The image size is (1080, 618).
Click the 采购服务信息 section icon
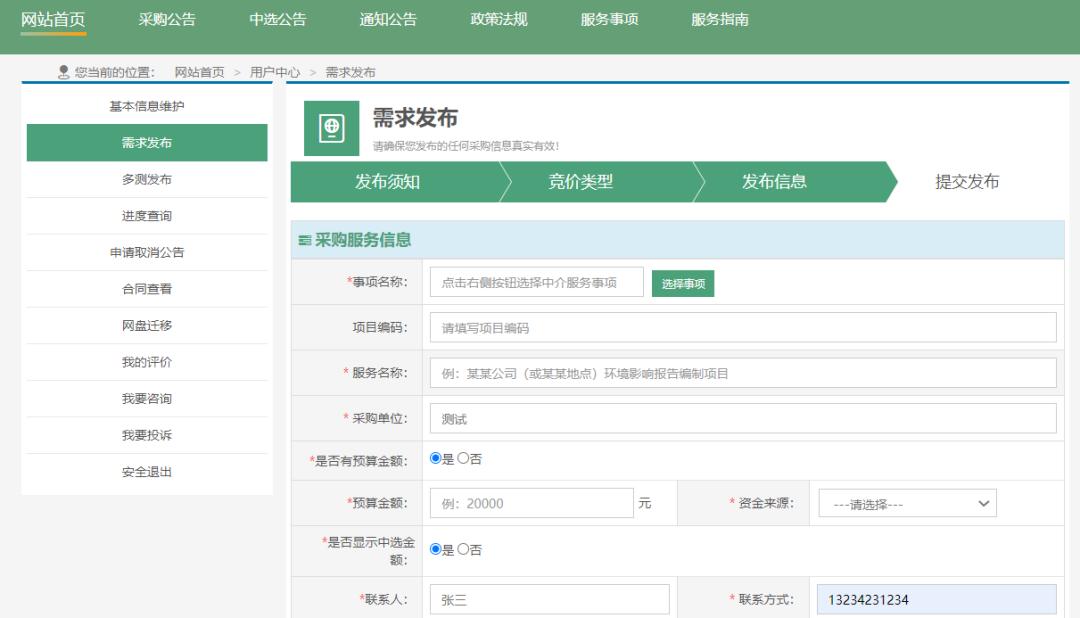pos(306,238)
